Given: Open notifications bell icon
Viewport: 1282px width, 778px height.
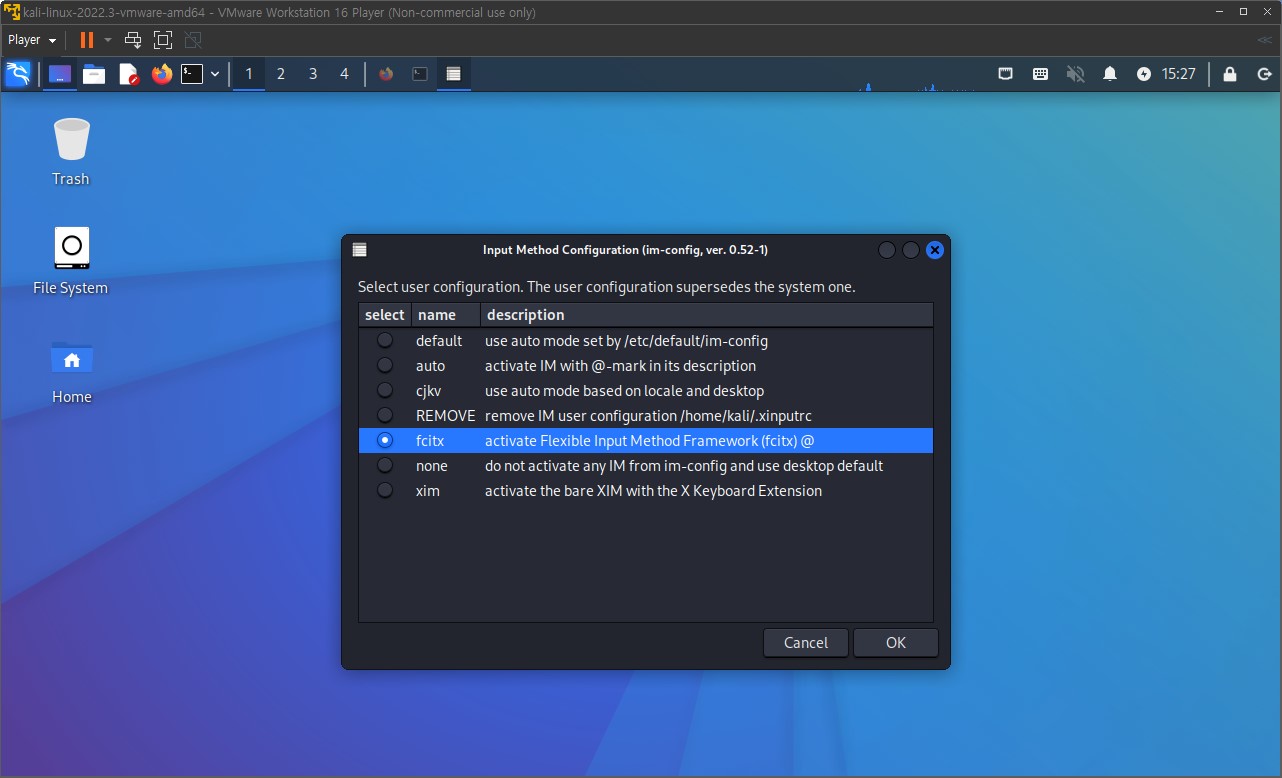Looking at the screenshot, I should pyautogui.click(x=1110, y=74).
